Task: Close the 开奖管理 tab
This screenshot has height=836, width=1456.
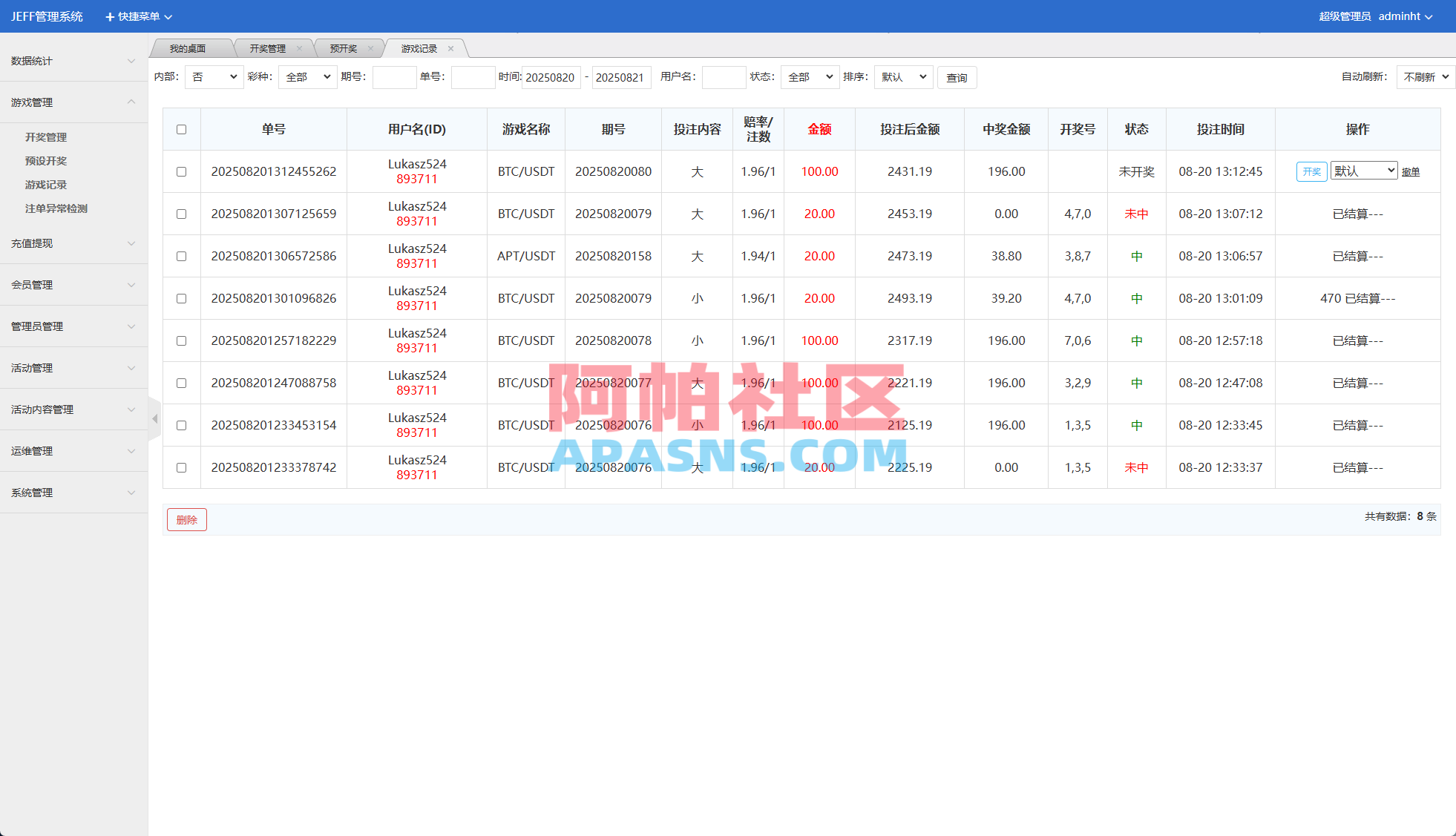Action: pos(299,49)
